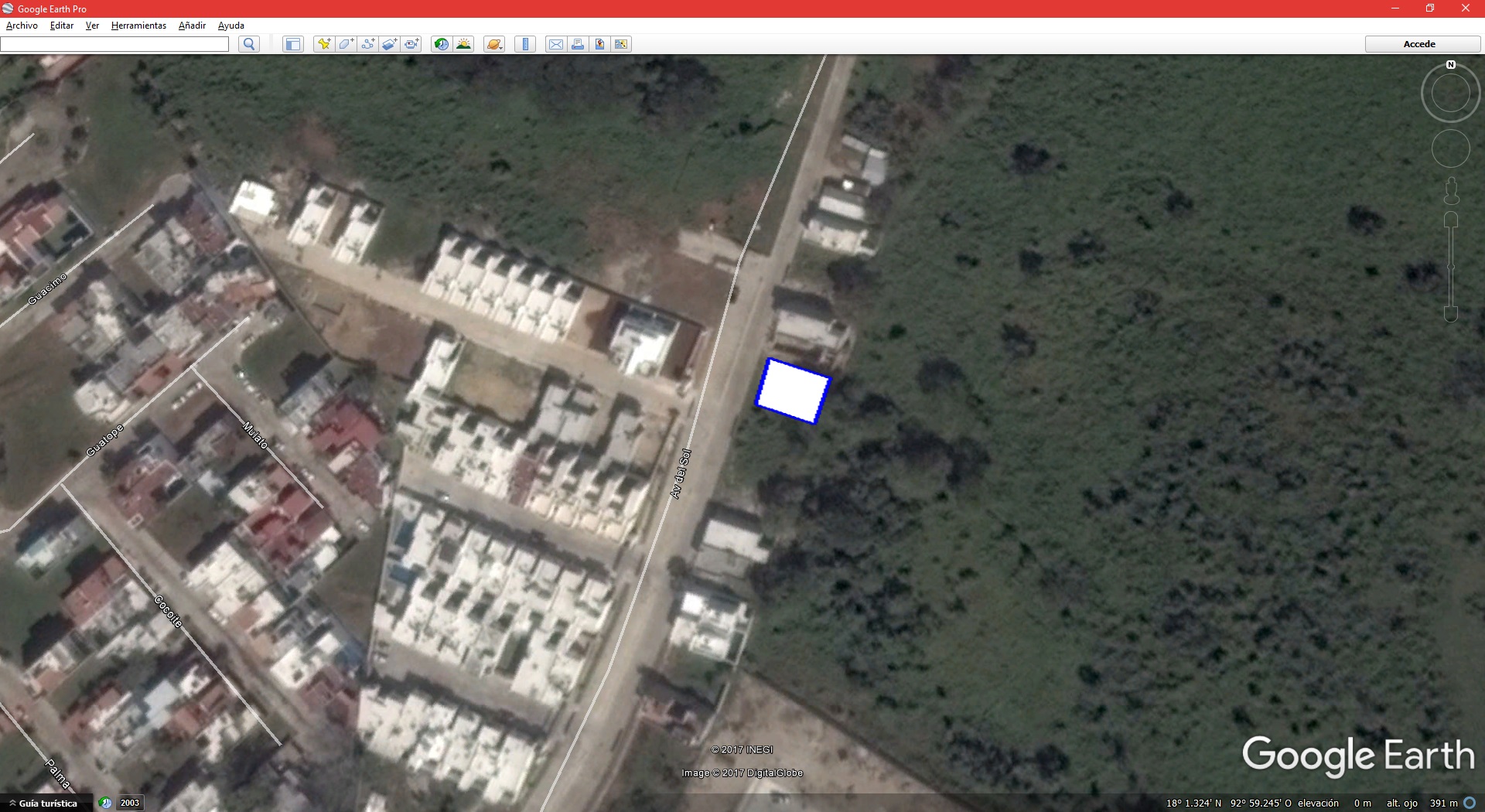Send view by email icon
Viewport: 1485px width, 812px height.
pos(555,44)
